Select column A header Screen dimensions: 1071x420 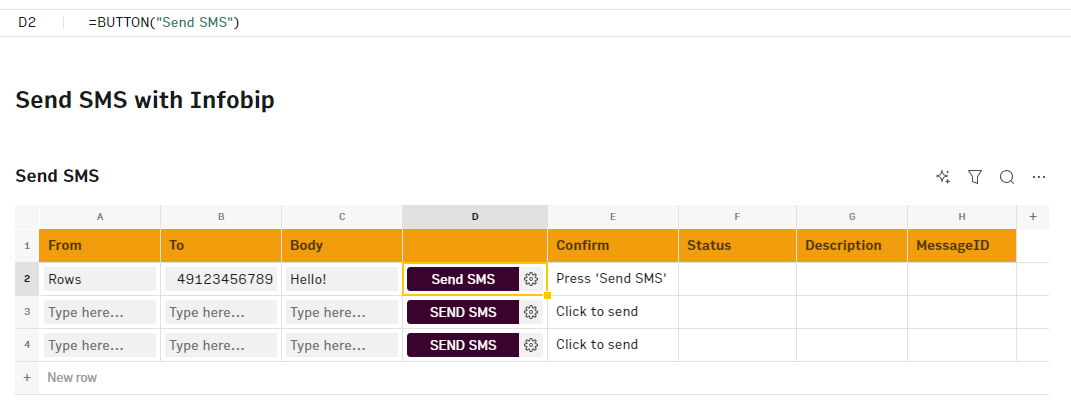(100, 216)
